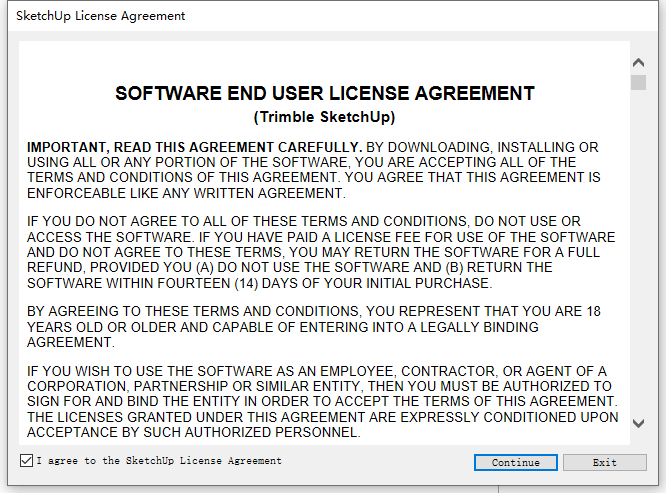Click the paragraph starting "IF YOU WISH TO USE"
The image size is (666, 493).
point(323,402)
